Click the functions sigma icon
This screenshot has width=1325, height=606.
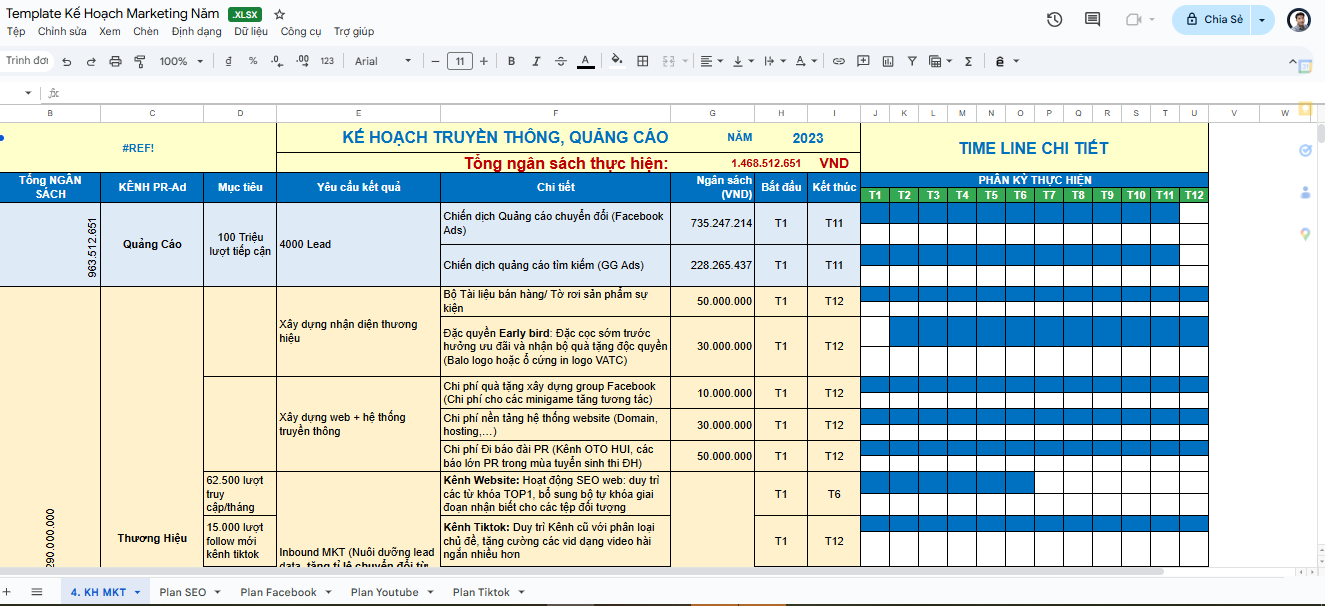coord(967,61)
